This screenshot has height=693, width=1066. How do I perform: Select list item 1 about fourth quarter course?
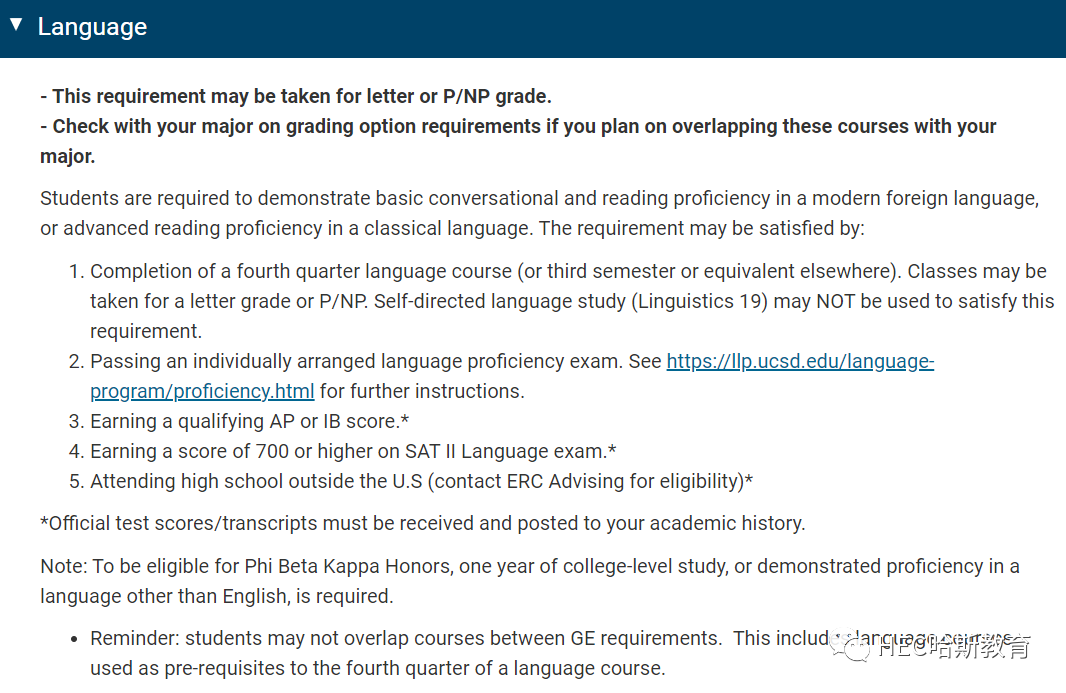point(561,301)
